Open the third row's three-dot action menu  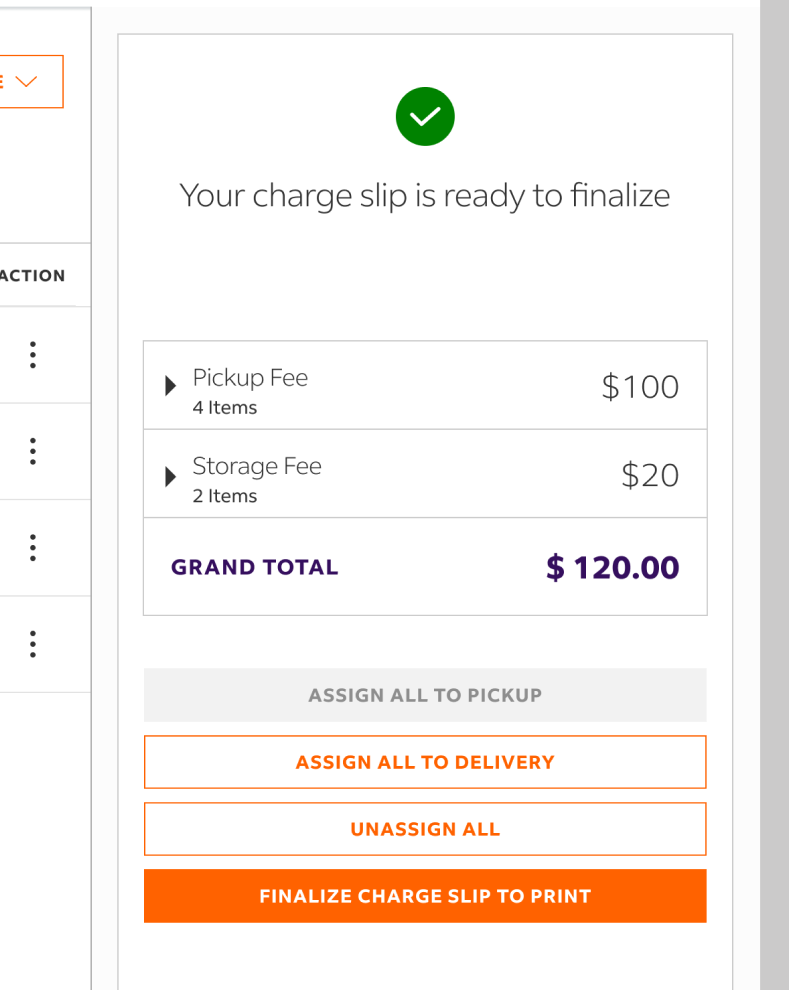(33, 548)
